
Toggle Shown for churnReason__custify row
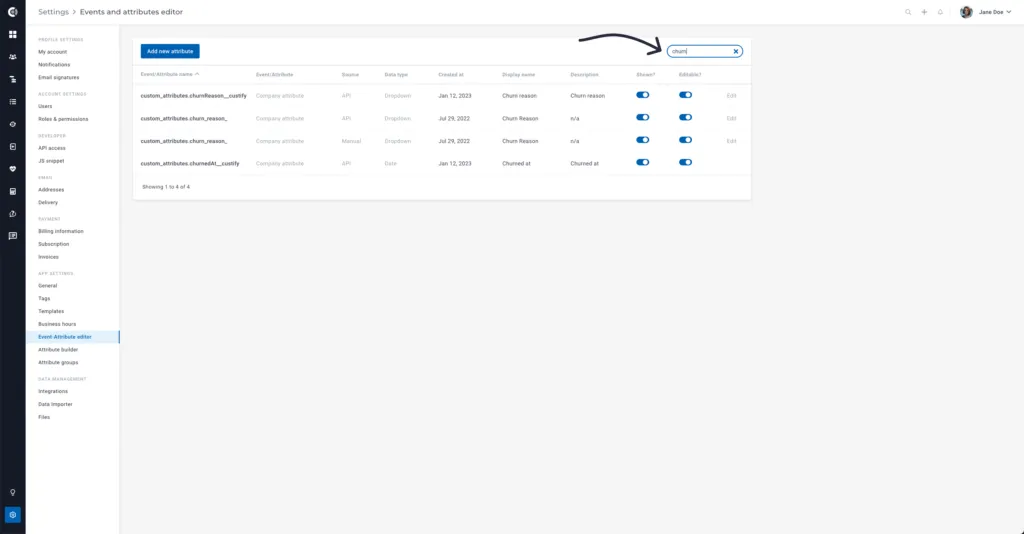pos(643,95)
